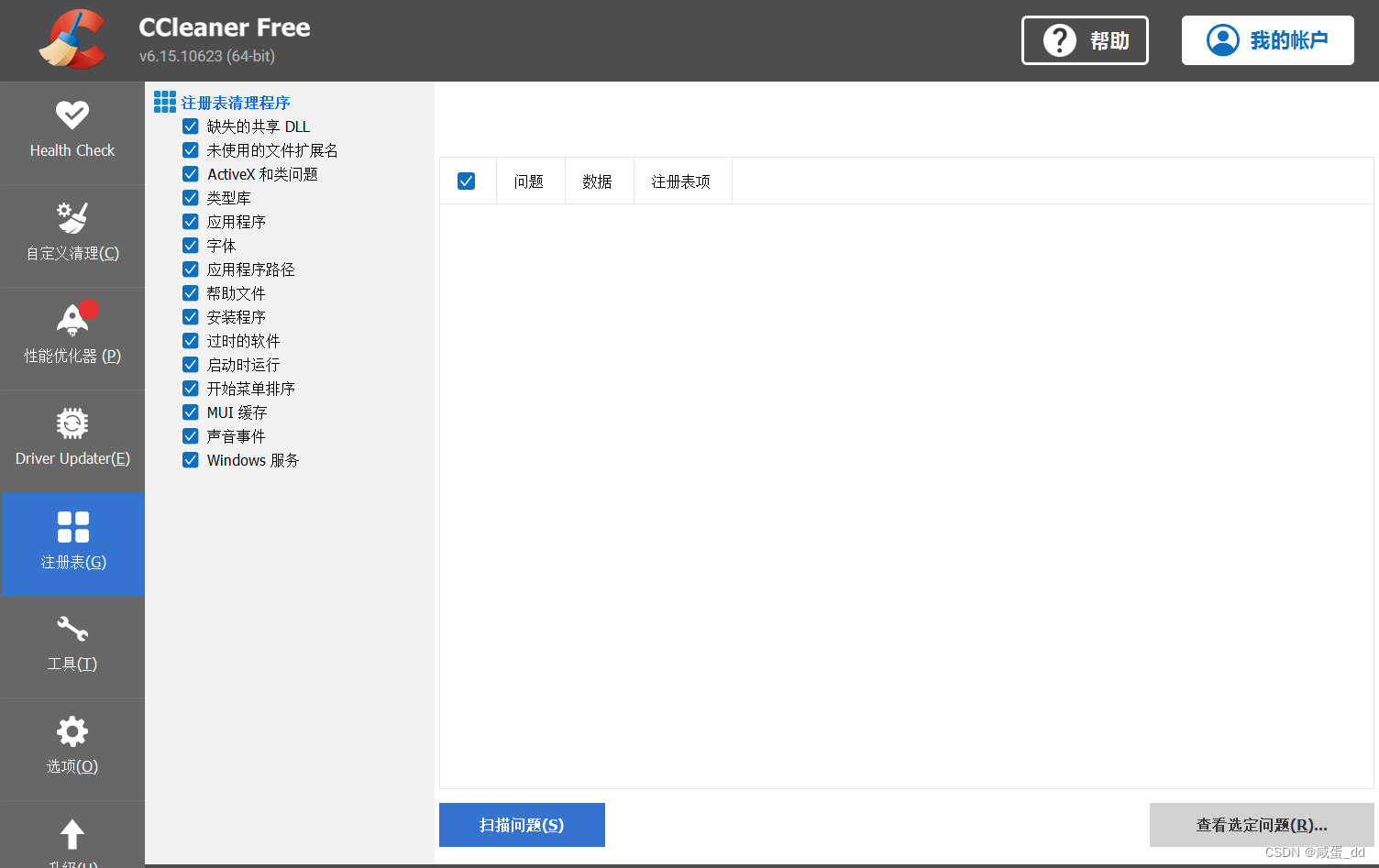
Task: Click the 开始菜单排序 label text
Action: (x=251, y=389)
